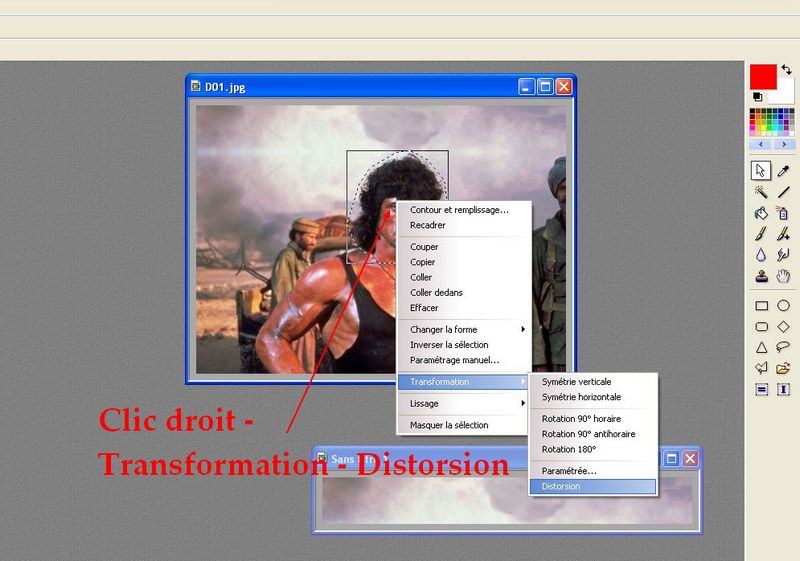Show next palette colors with right arrow

784,144
